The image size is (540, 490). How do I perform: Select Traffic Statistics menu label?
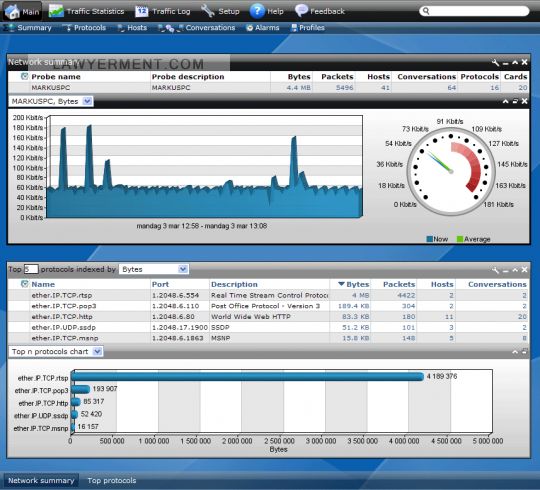(x=95, y=11)
